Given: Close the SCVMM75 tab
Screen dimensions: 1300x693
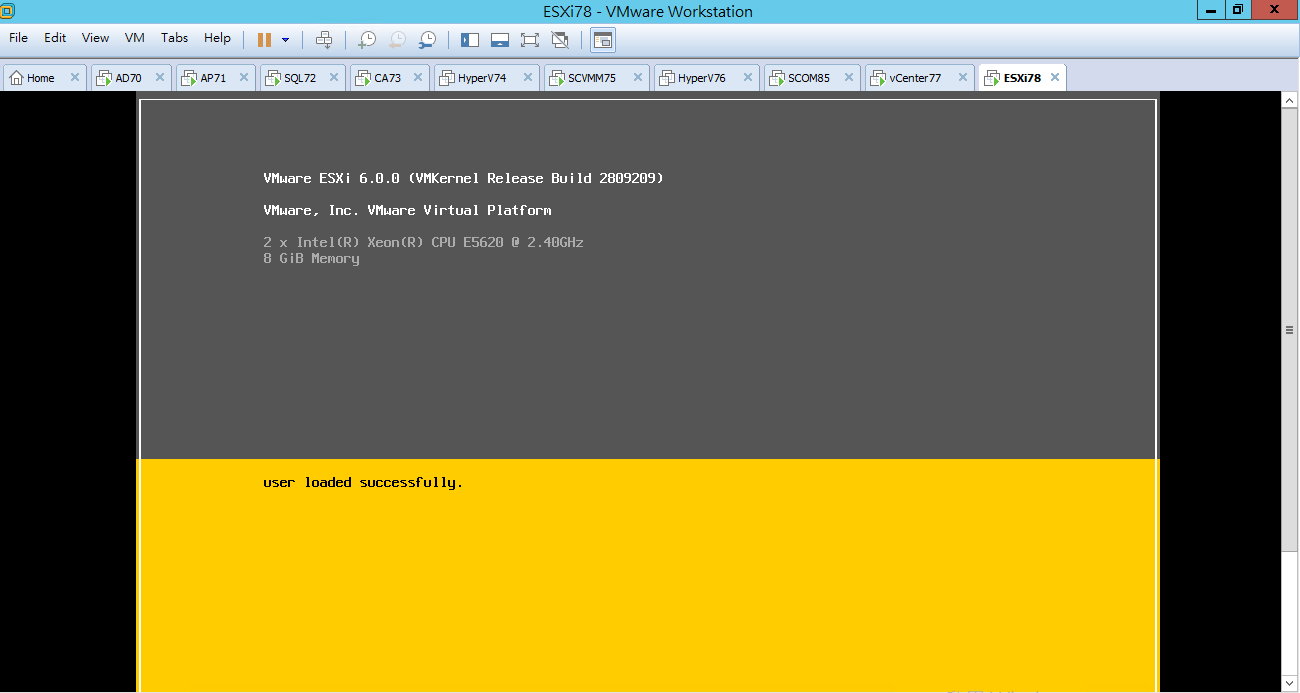Looking at the screenshot, I should click(x=638, y=78).
